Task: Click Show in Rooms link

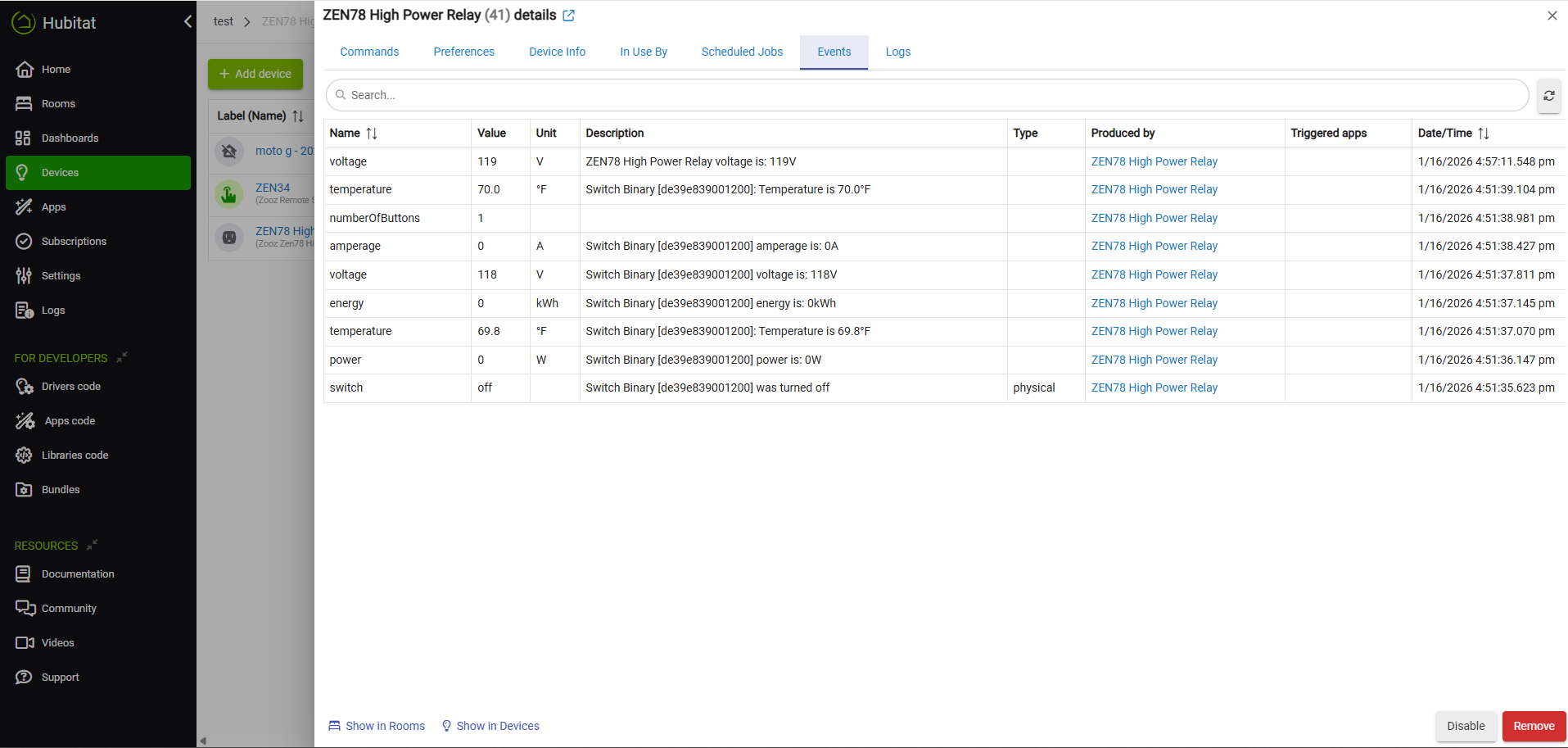Action: point(377,726)
